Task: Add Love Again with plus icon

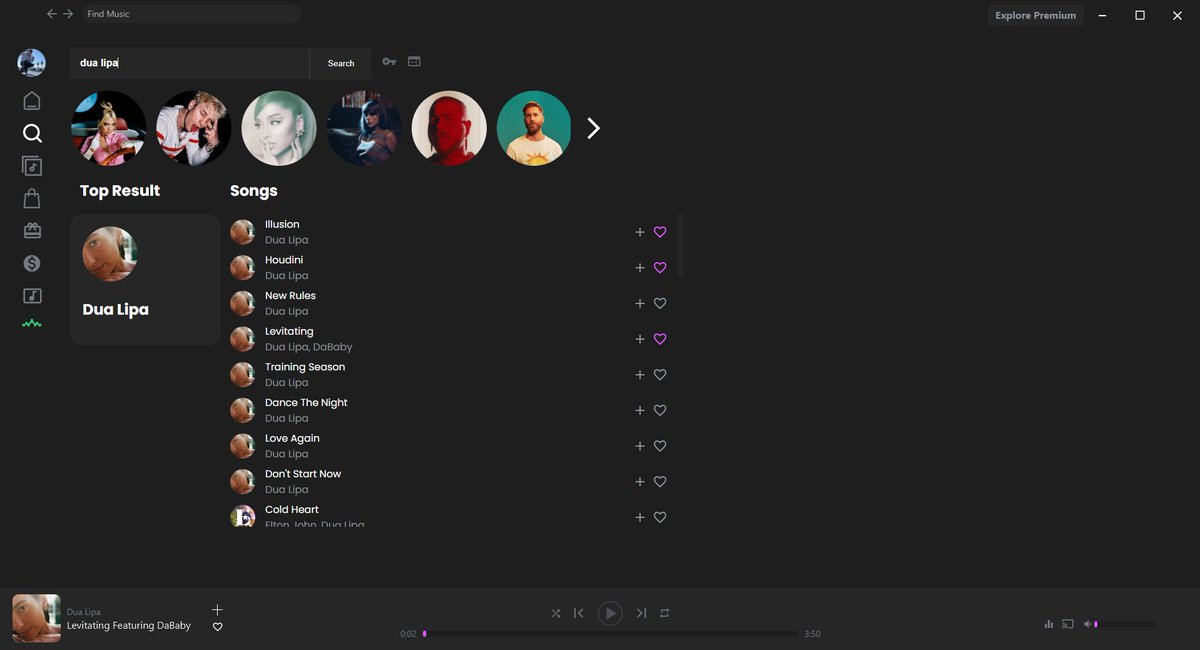Action: click(x=640, y=446)
